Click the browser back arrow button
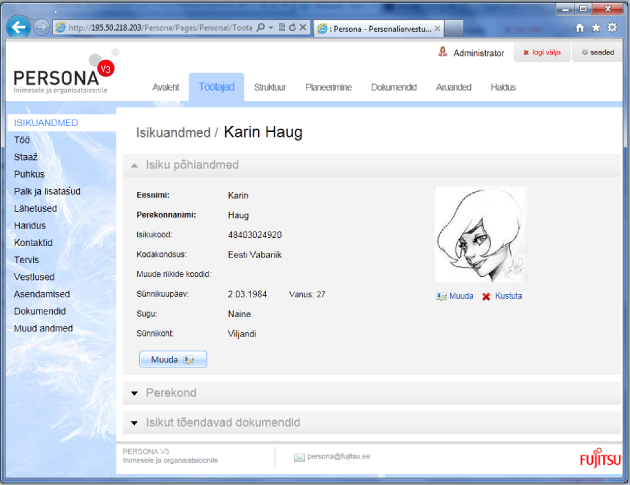630x485 pixels. click(17, 27)
